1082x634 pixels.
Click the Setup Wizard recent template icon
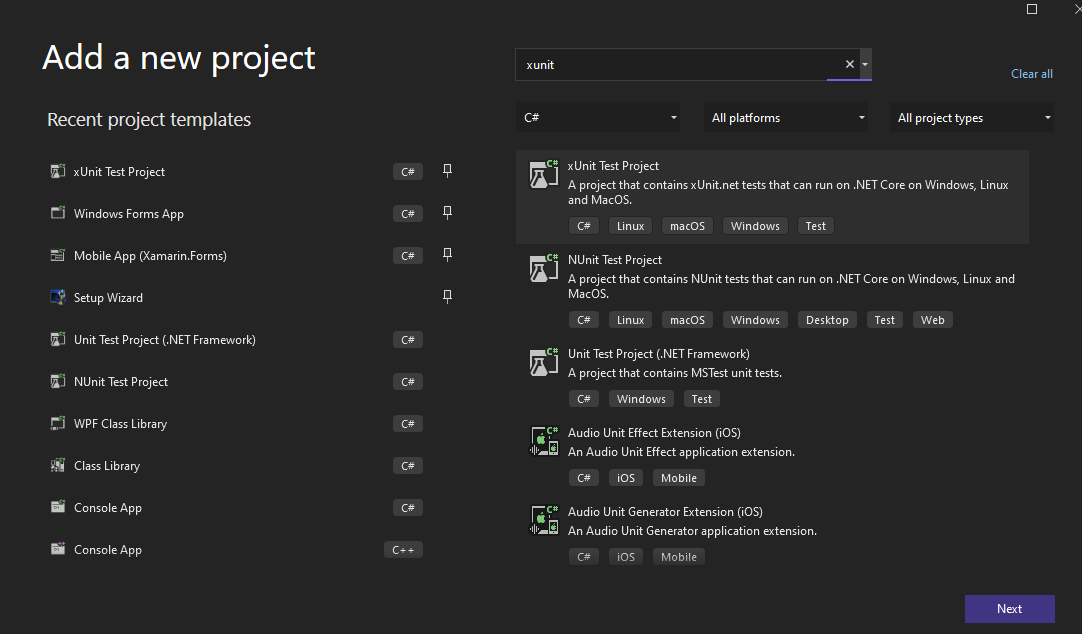tap(57, 298)
